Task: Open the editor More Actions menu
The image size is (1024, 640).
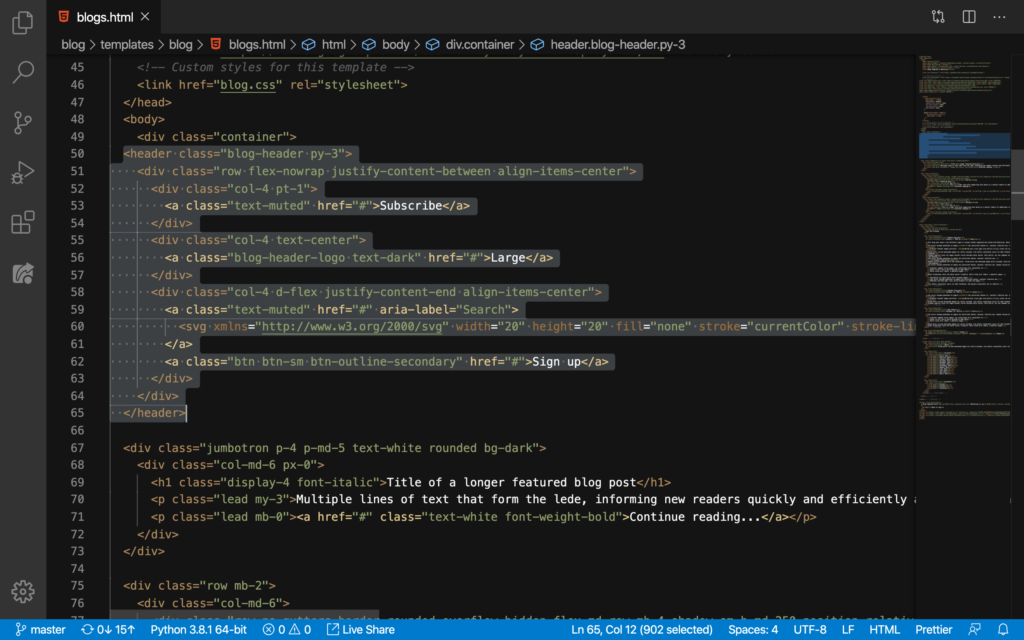Action: click(999, 17)
